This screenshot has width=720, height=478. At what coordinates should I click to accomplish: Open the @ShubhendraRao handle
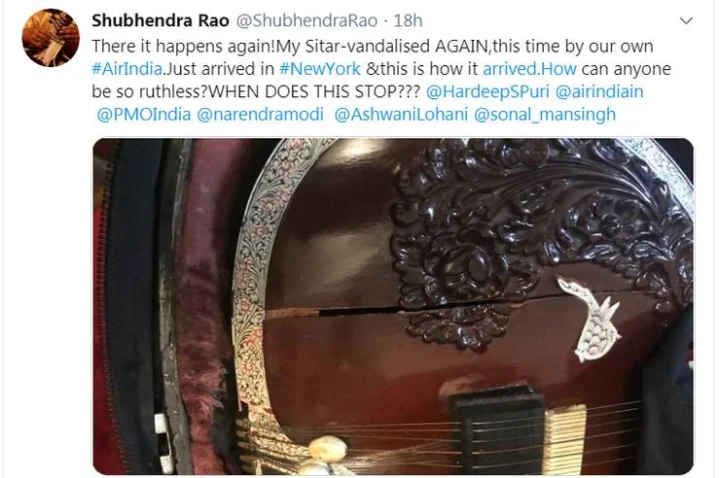coord(307,21)
